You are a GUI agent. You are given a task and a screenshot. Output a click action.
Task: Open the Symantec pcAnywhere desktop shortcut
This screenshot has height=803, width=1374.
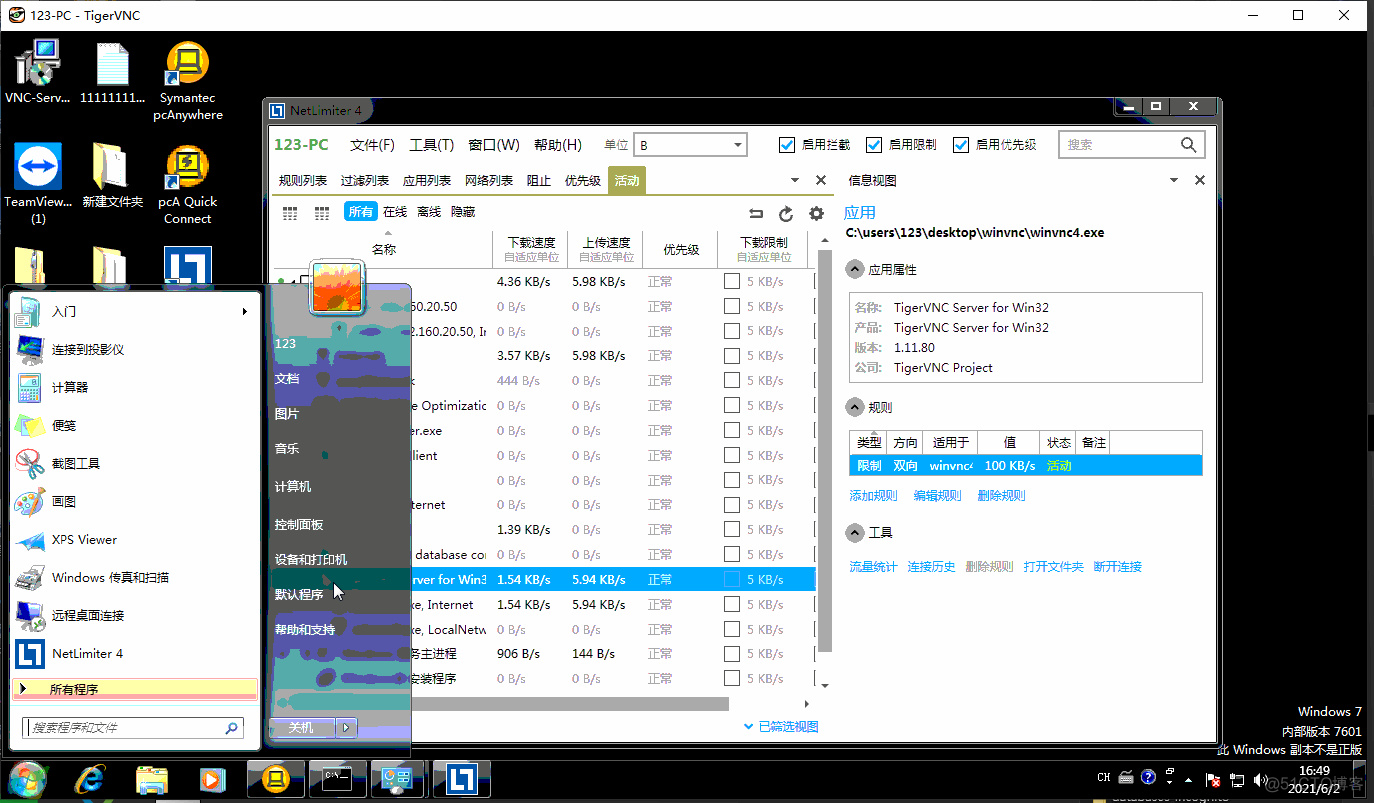pyautogui.click(x=188, y=81)
